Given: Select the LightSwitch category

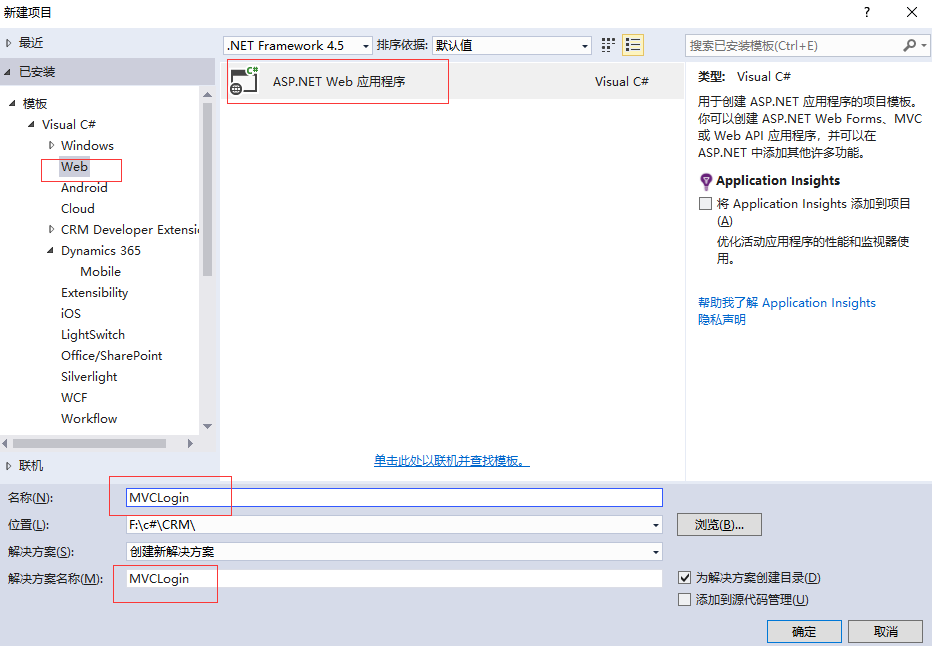Looking at the screenshot, I should click(x=93, y=335).
